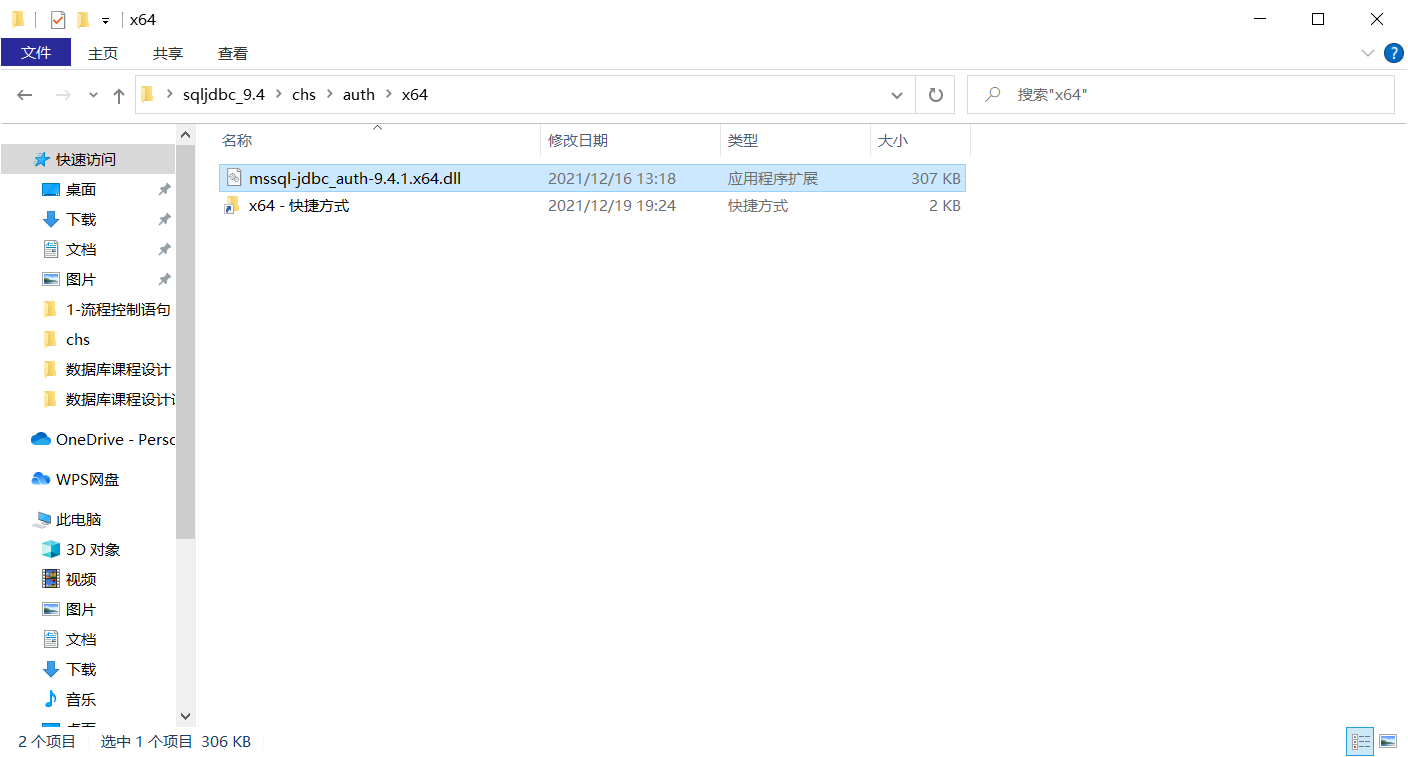This screenshot has height=757, width=1408.
Task: Click the navigation pane scroll down arrow
Action: (x=185, y=716)
